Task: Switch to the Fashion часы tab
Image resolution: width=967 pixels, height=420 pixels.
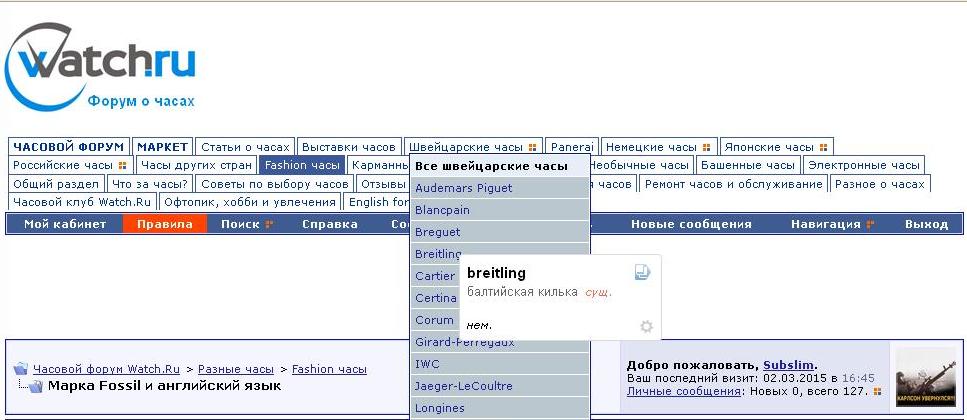Action: pyautogui.click(x=302, y=165)
